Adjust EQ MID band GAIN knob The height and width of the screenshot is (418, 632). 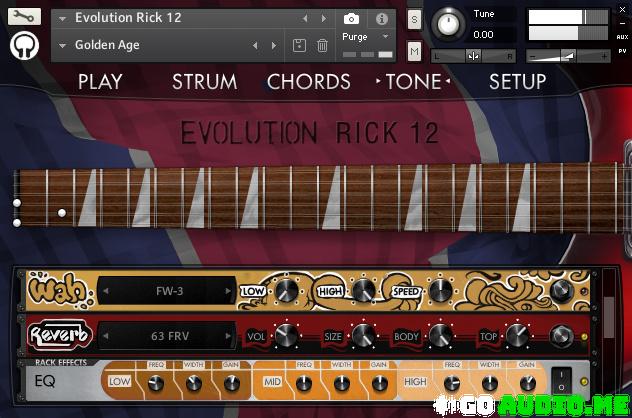[379, 383]
